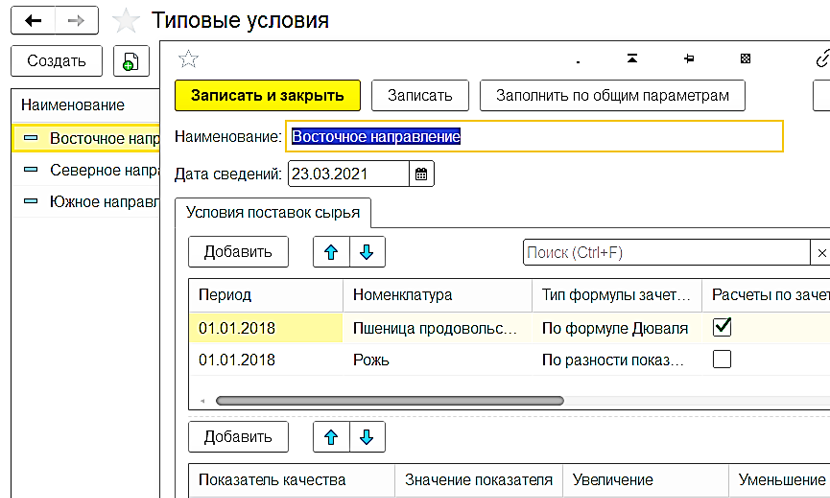Click 01.01.2018 period in the Пшеница row
This screenshot has width=830, height=498.
coord(266,328)
